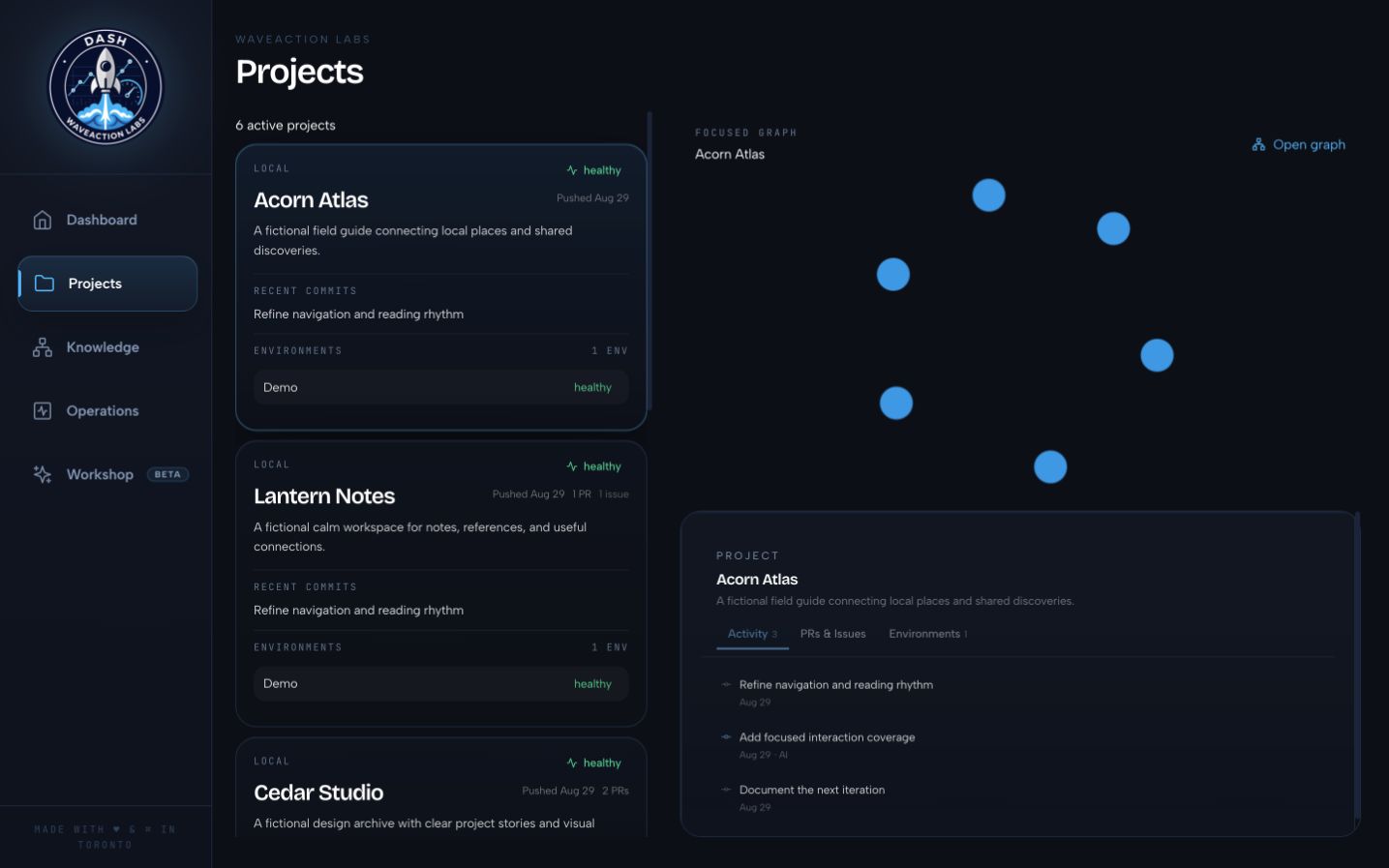Click the "1 ENV" count in Acorn Atlas card
Screen dimensions: 1389x868
[610, 351]
